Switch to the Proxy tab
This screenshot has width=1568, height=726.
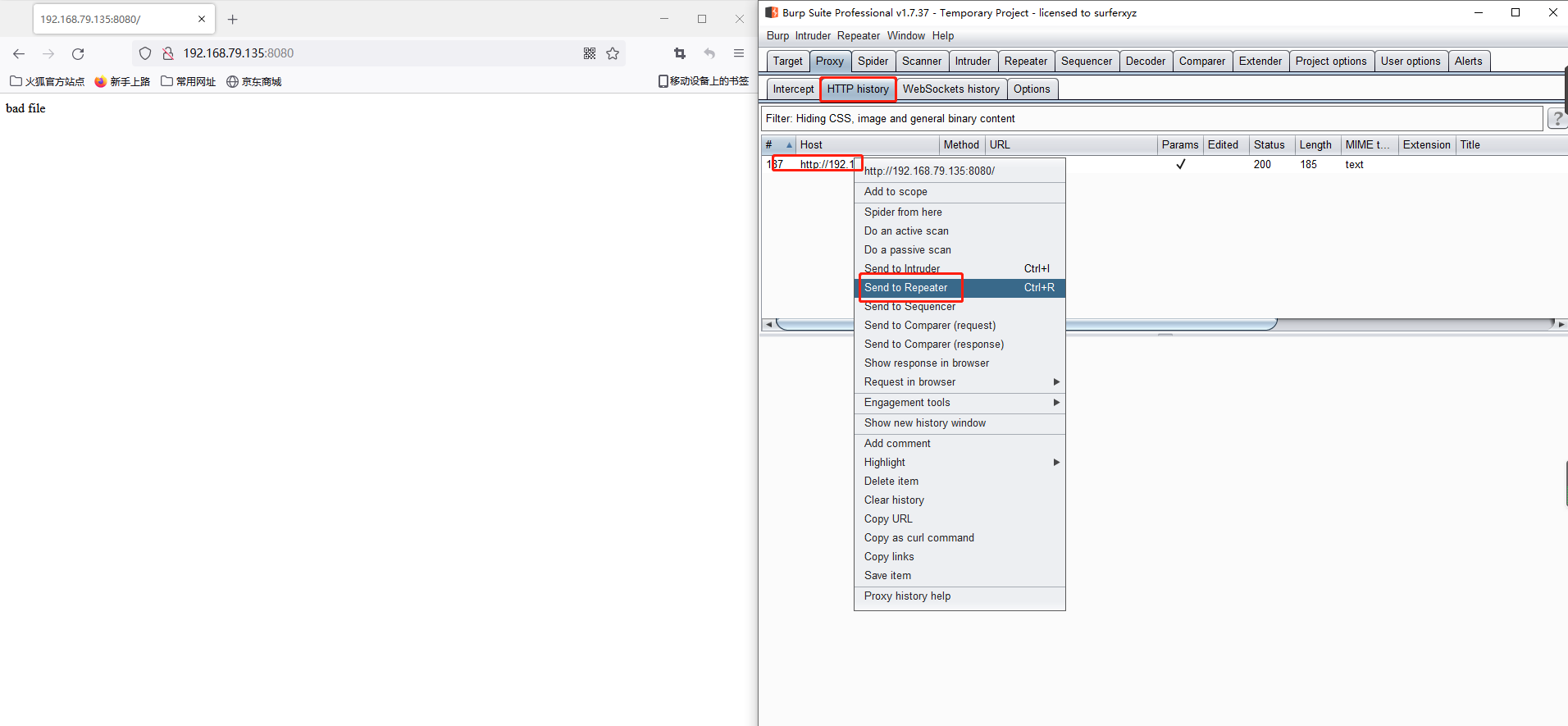pyautogui.click(x=830, y=62)
